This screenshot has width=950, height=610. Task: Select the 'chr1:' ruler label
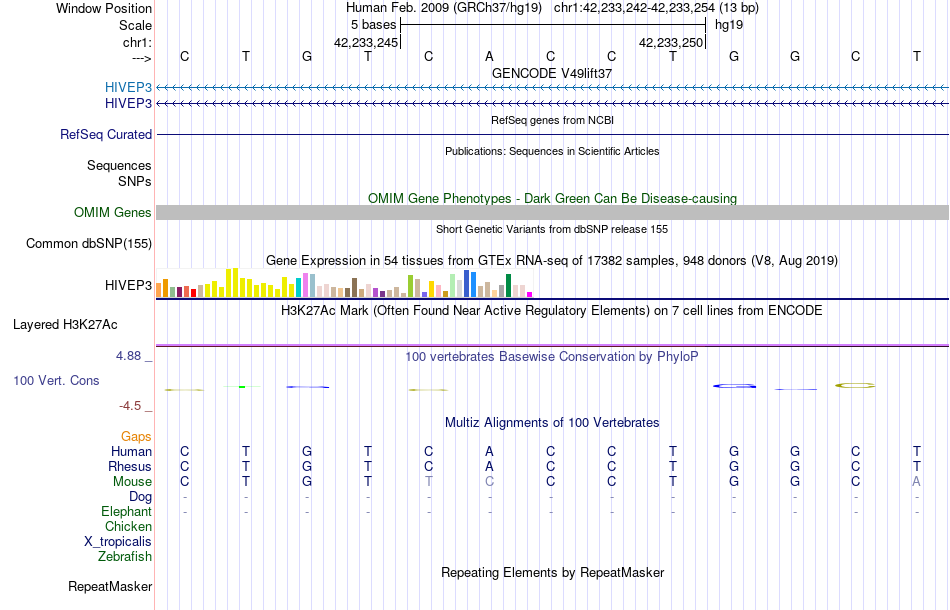(137, 42)
